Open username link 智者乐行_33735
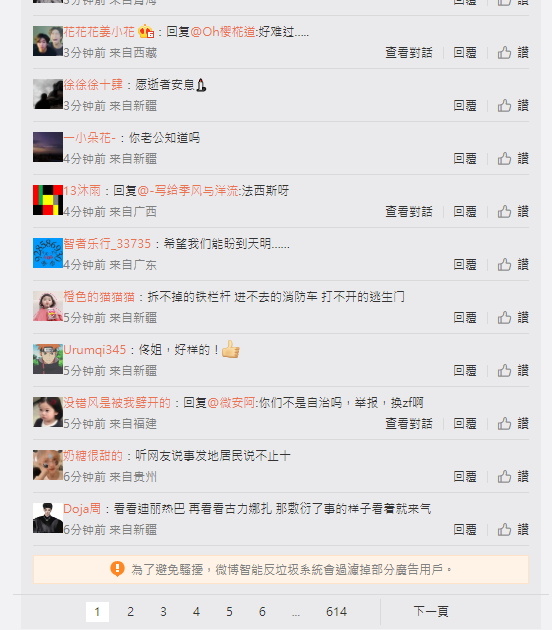The height and width of the screenshot is (630, 552). [107, 243]
